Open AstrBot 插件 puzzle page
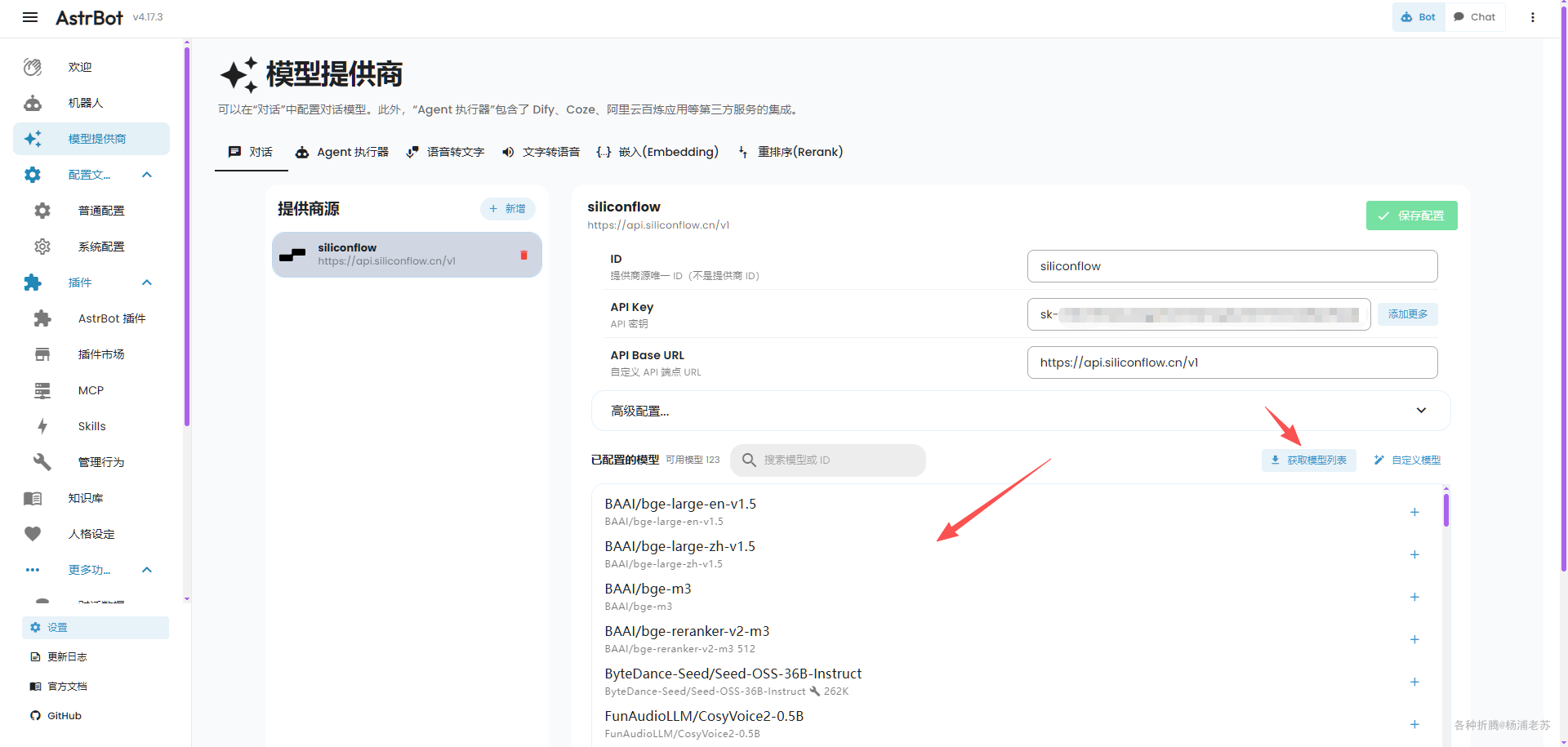Viewport: 1568px width, 747px height. [x=91, y=318]
